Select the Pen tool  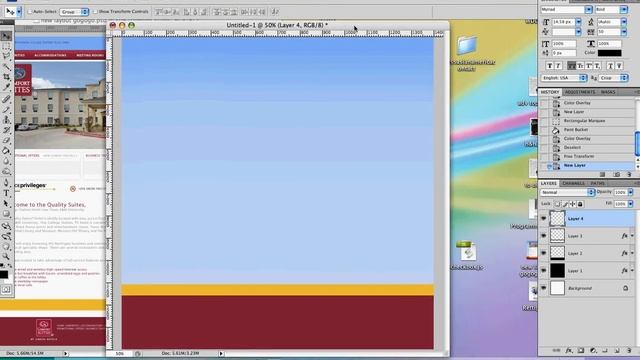[x=6, y=183]
